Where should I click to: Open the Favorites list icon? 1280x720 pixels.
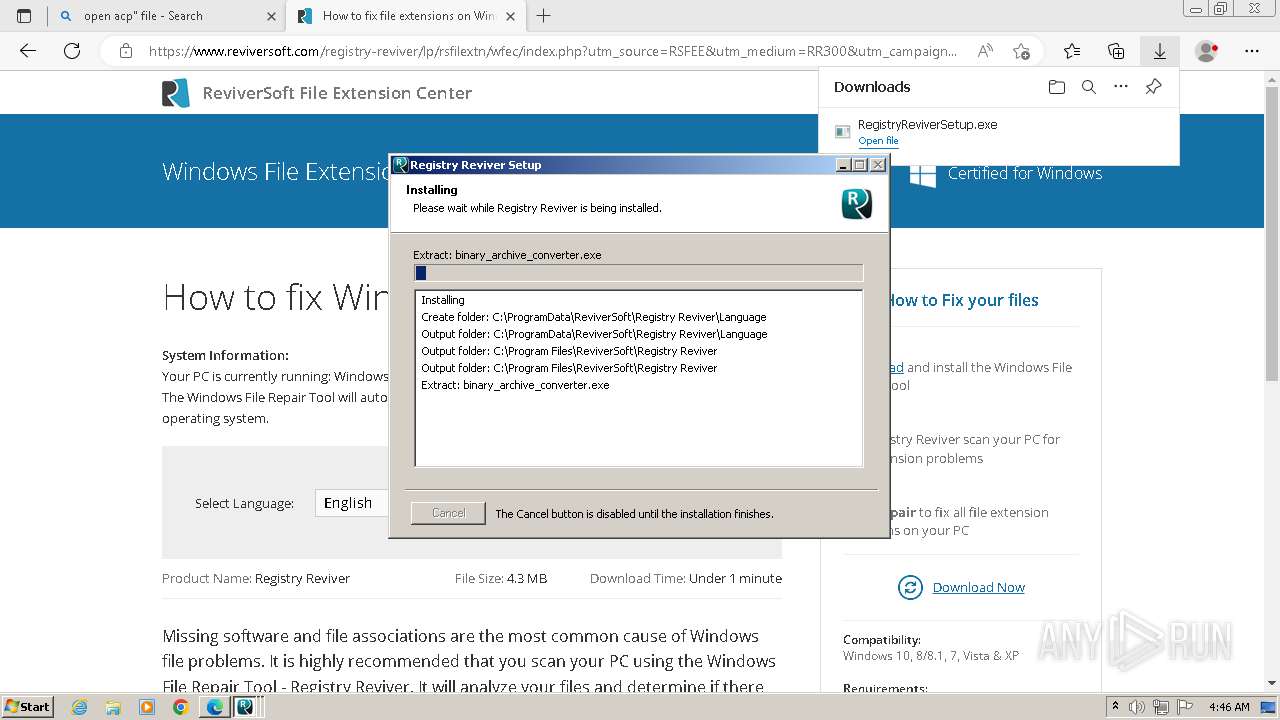[x=1072, y=51]
